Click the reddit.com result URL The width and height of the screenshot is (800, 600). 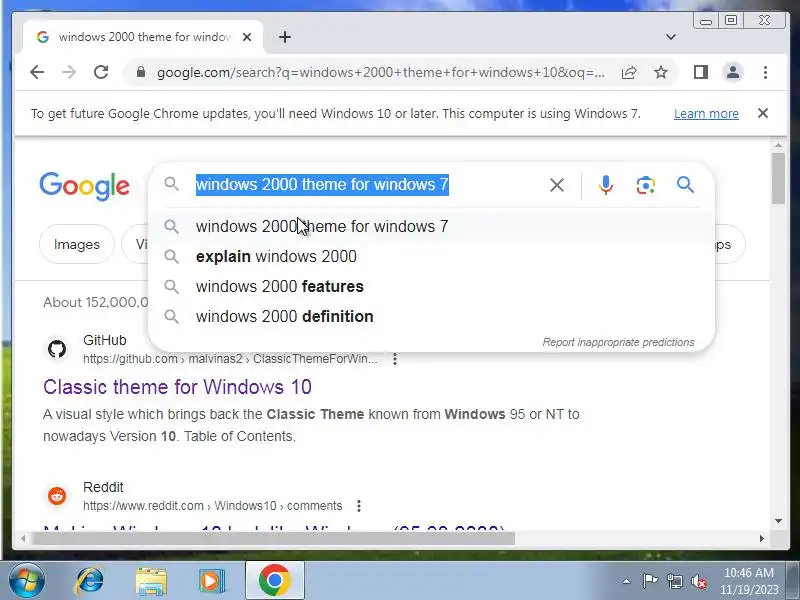tap(213, 506)
